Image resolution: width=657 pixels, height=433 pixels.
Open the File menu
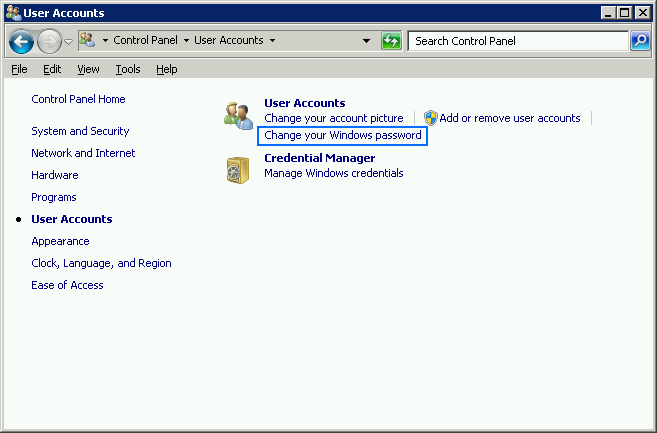tap(19, 69)
